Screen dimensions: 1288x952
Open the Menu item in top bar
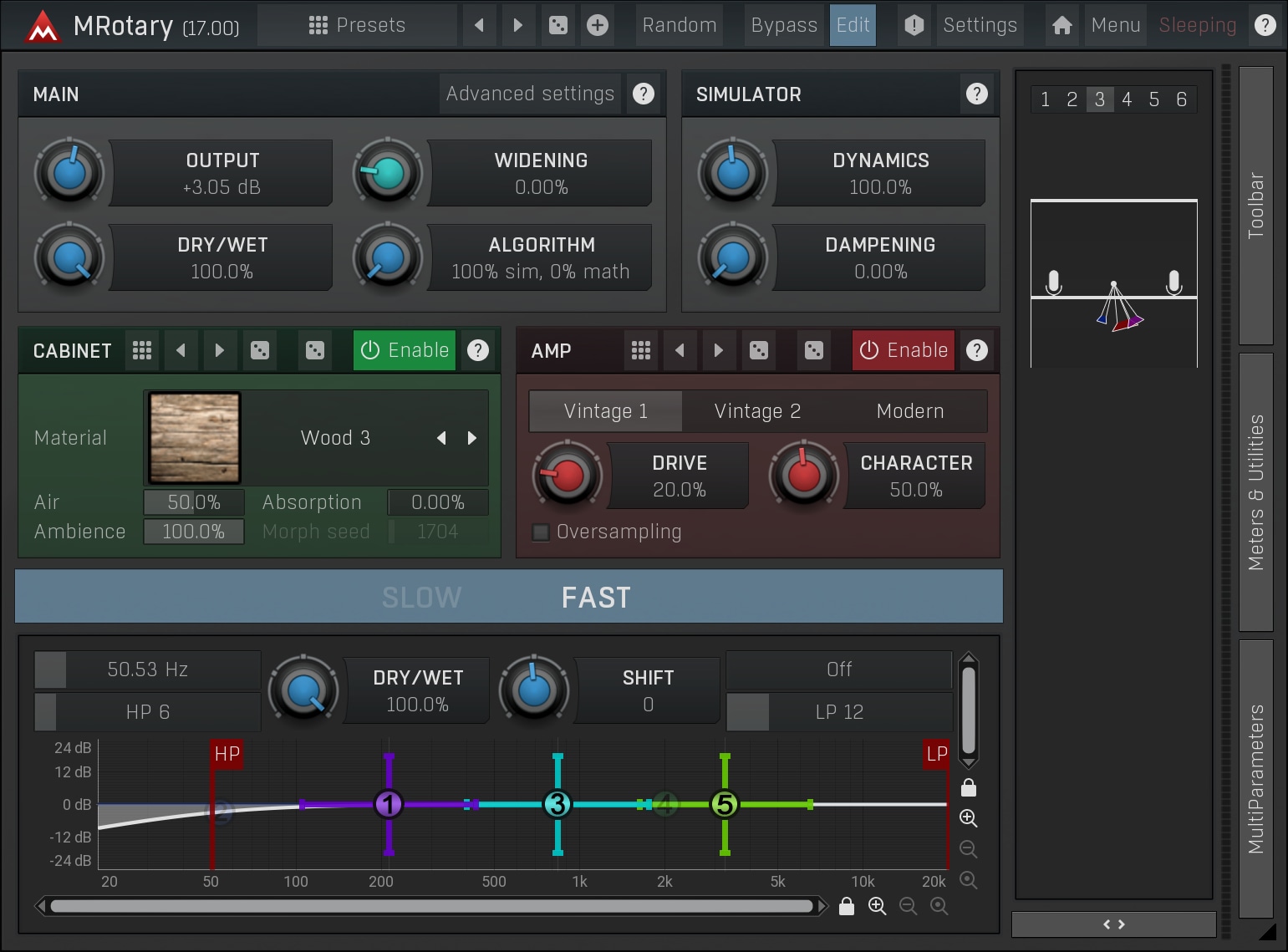coord(1115,25)
